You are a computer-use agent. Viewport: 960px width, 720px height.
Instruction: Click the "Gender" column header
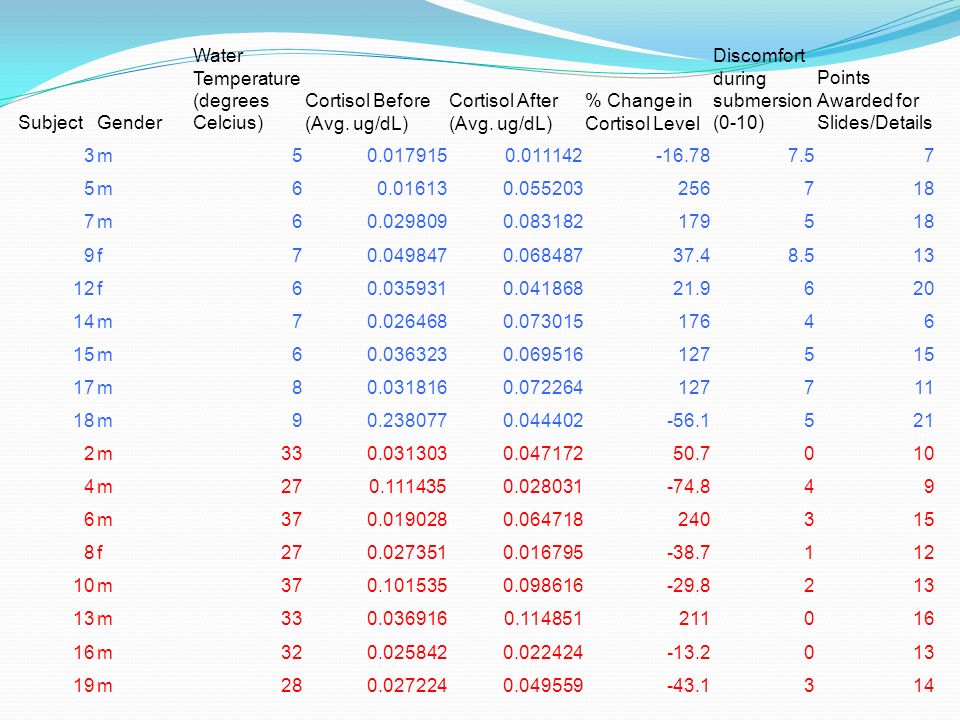[130, 122]
